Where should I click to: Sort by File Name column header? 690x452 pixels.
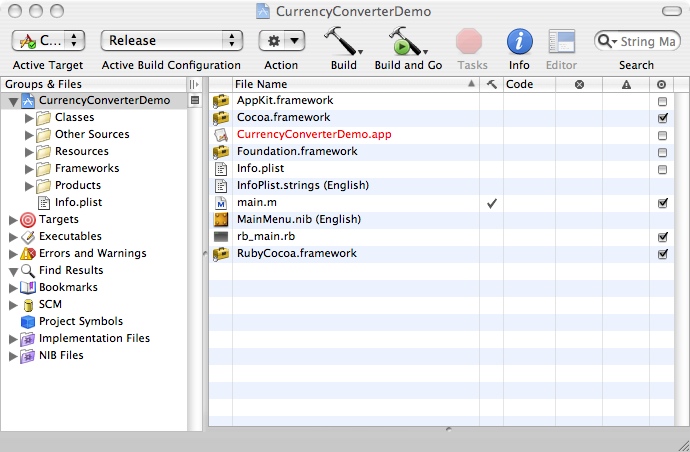coord(356,84)
